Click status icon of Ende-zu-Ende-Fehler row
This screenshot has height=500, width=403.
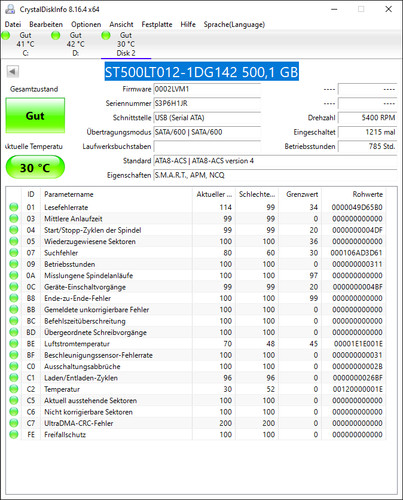[14, 298]
